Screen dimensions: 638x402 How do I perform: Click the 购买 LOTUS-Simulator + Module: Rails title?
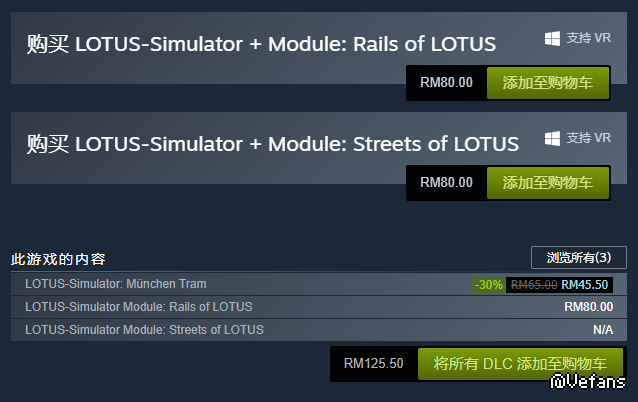(261, 43)
